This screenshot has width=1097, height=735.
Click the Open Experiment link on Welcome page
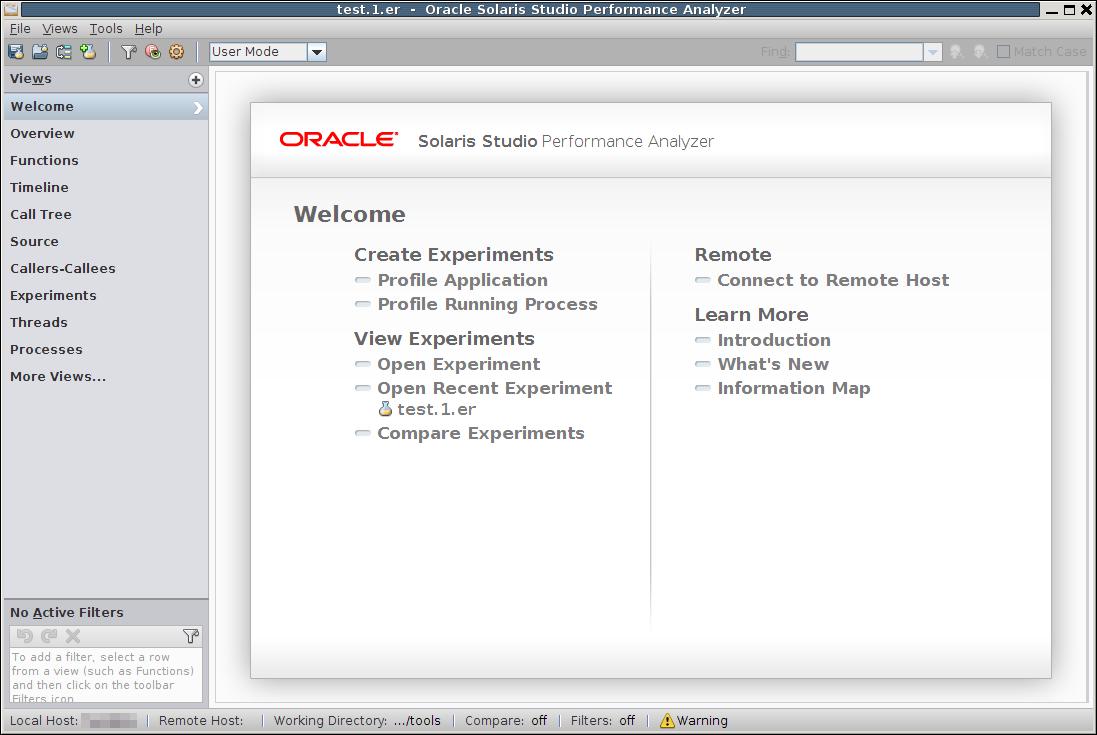pos(458,364)
